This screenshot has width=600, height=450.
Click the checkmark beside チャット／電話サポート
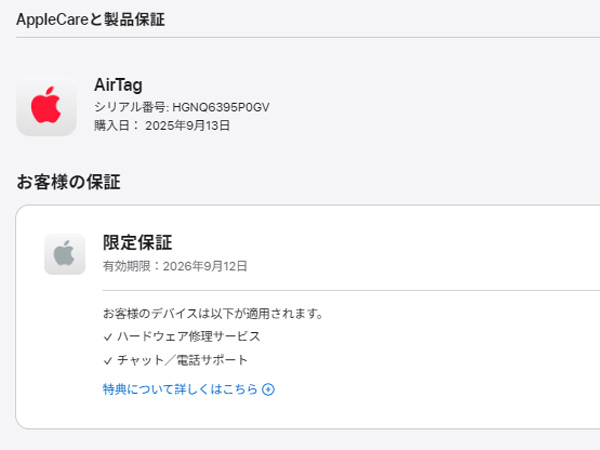(108, 360)
